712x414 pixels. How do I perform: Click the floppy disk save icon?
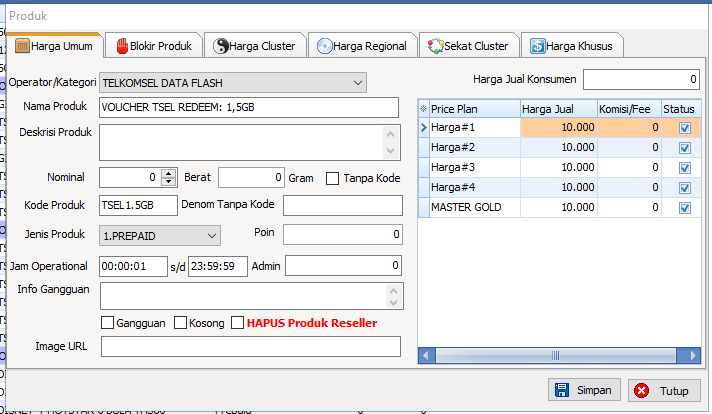tap(562, 390)
